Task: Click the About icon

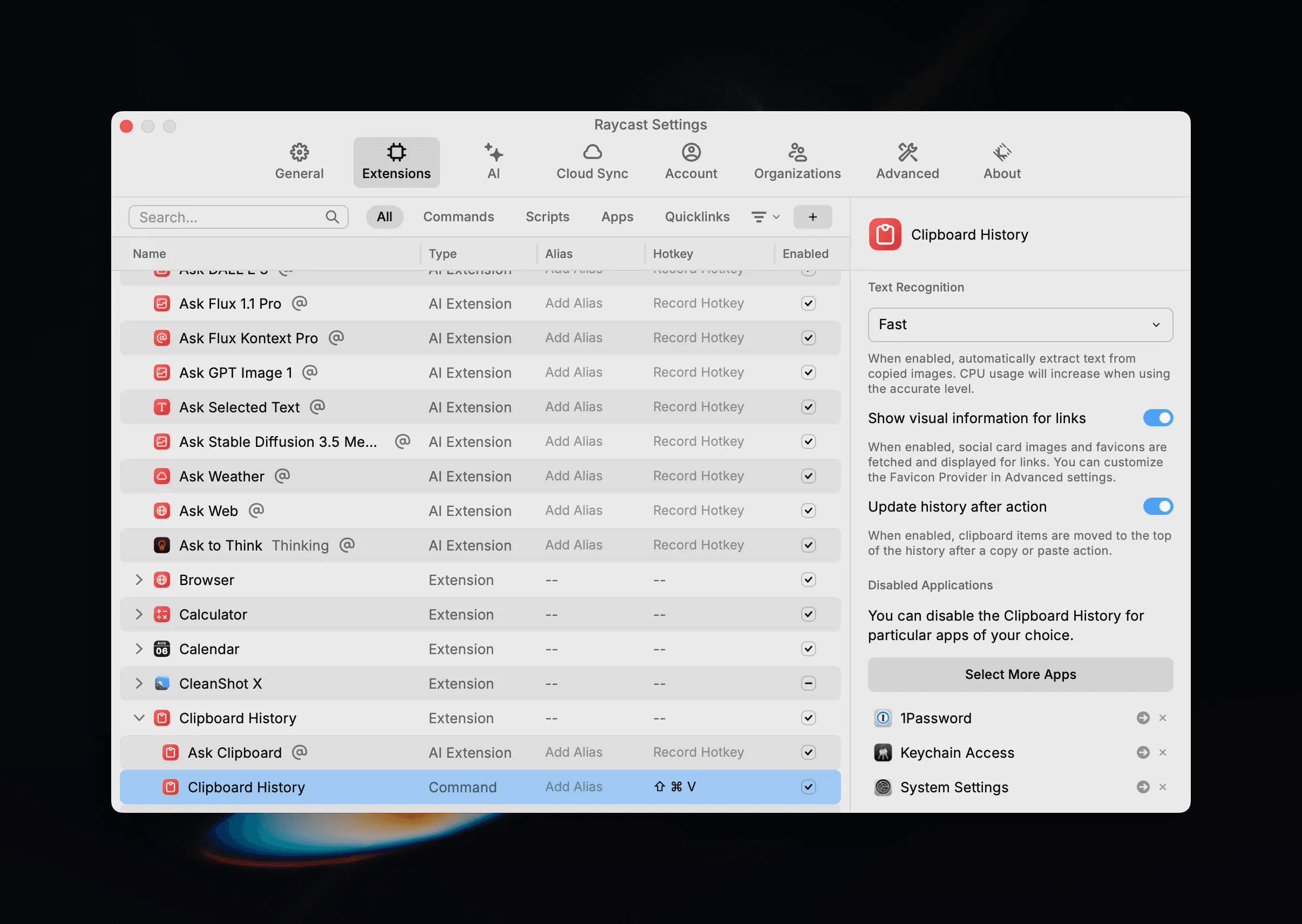Action: coord(1002,152)
